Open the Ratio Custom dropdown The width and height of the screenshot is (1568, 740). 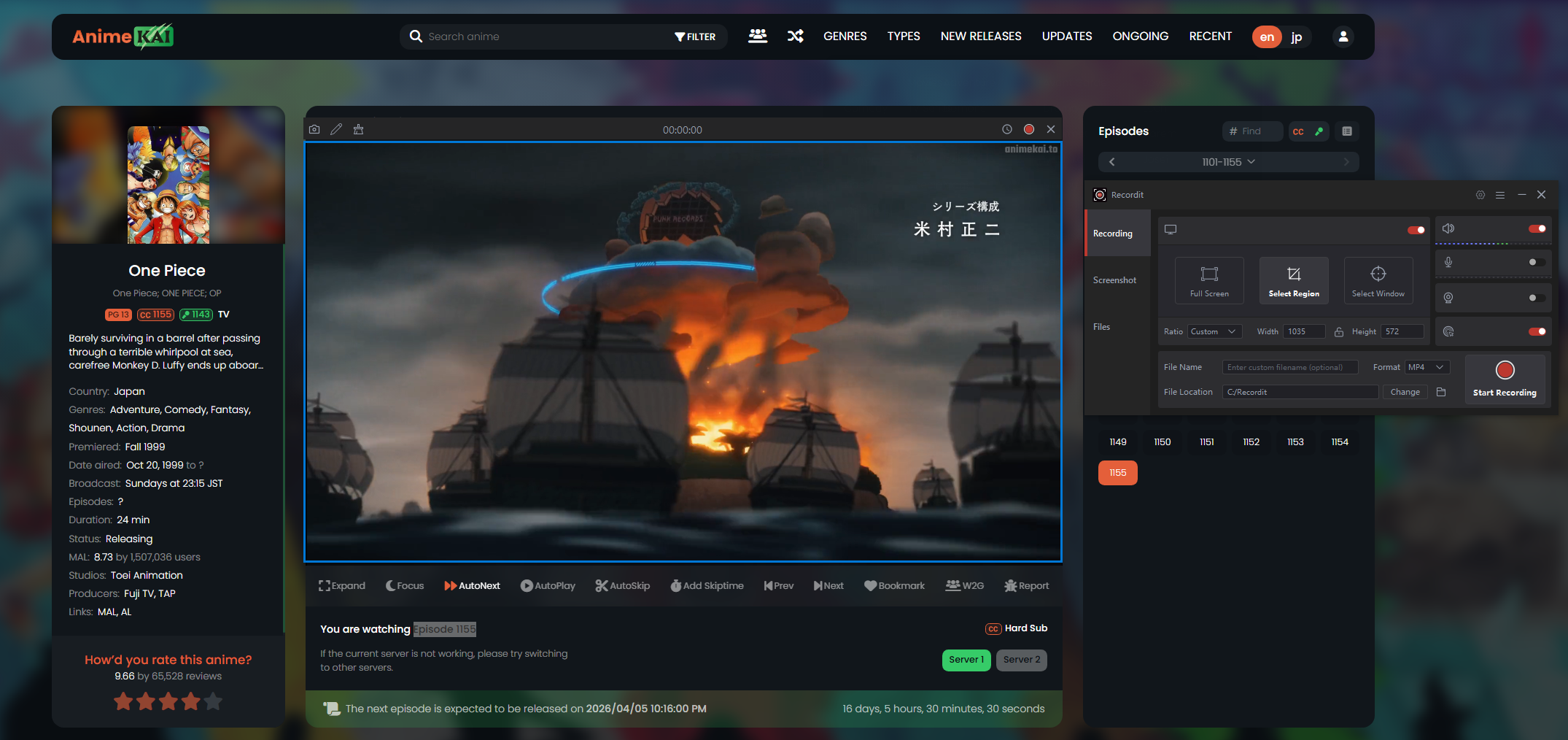pos(1215,331)
